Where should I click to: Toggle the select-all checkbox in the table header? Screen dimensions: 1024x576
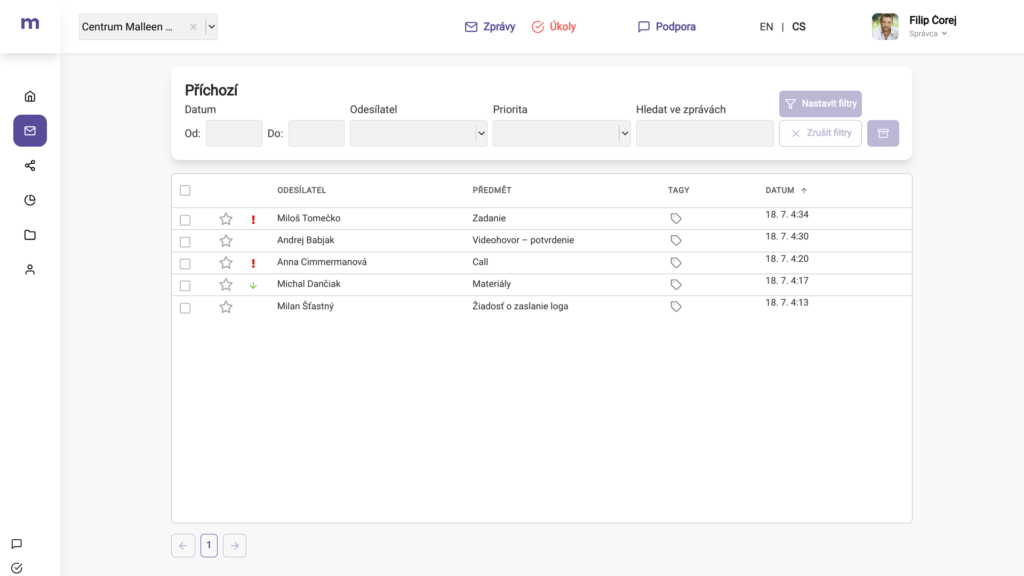point(185,190)
